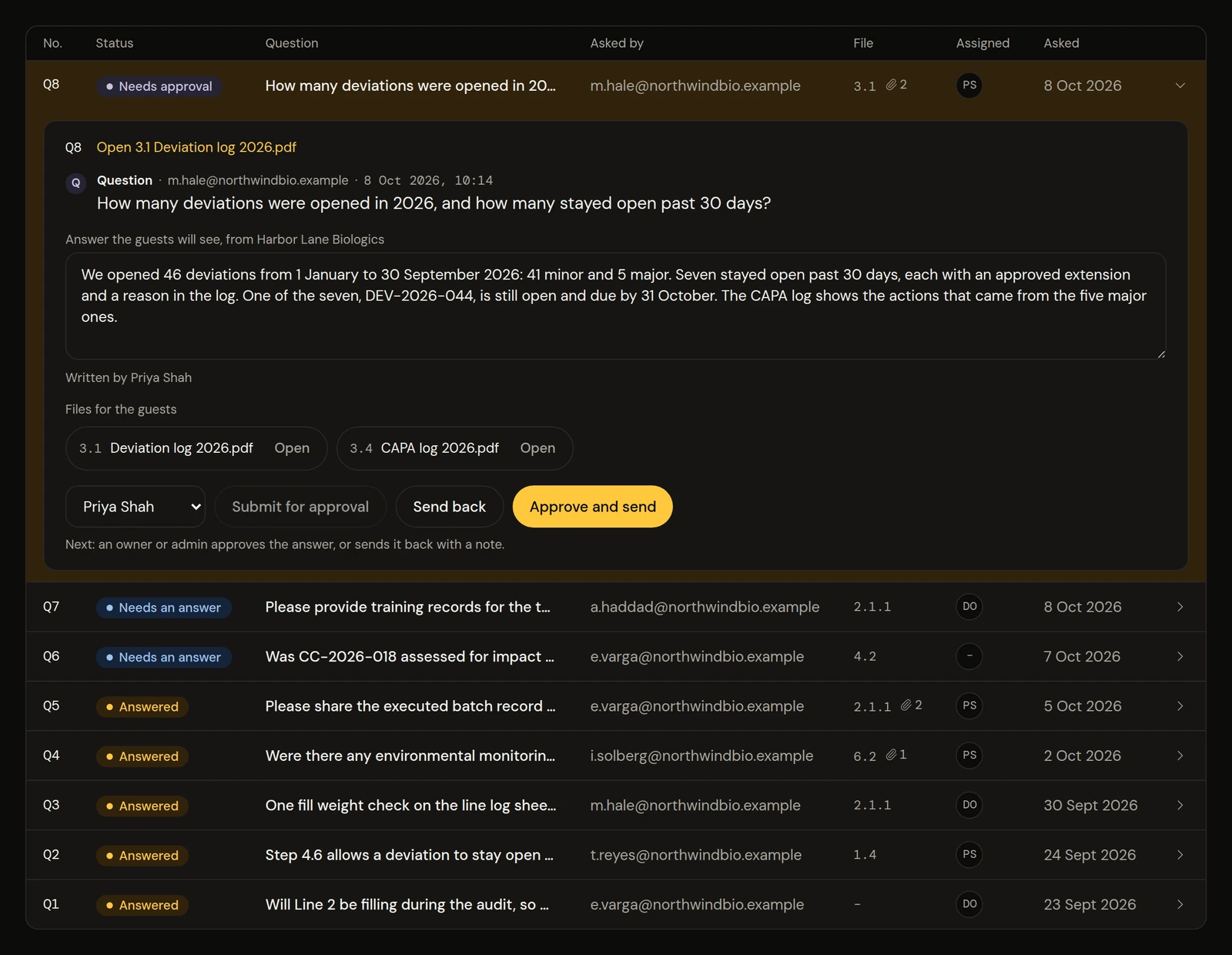Click the PS assignee avatar in Q8 row

969,85
